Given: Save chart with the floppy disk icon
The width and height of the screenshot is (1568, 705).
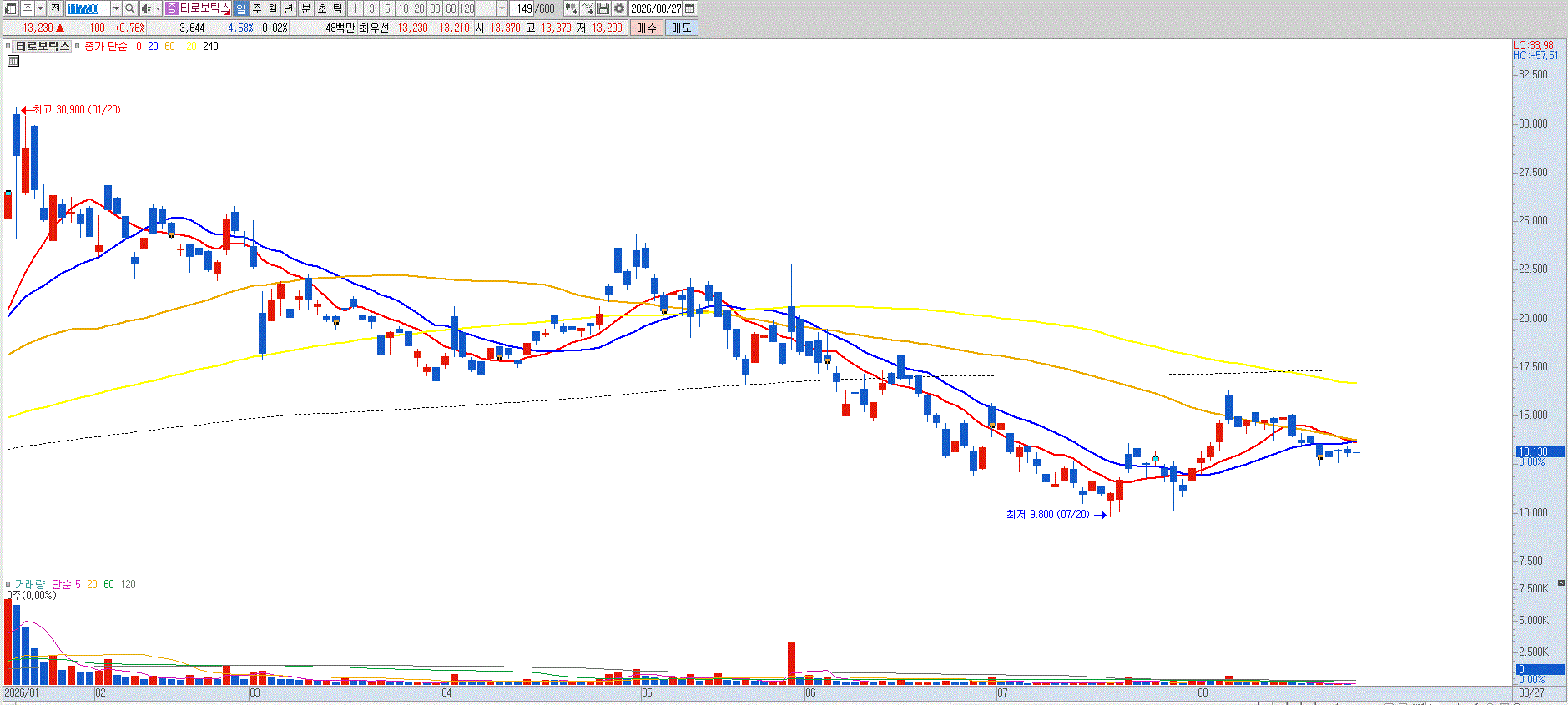Looking at the screenshot, I should (x=603, y=8).
